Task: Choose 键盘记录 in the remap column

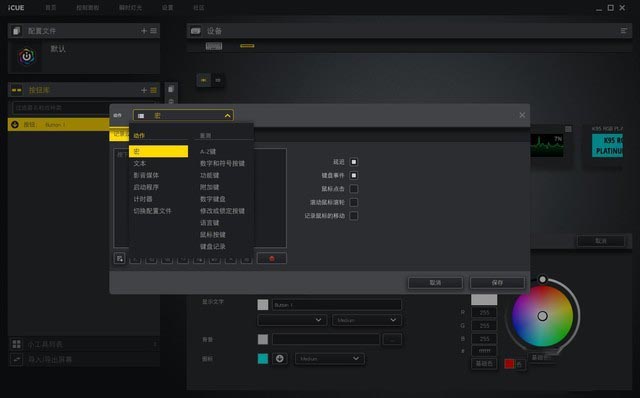Action: pyautogui.click(x=213, y=246)
